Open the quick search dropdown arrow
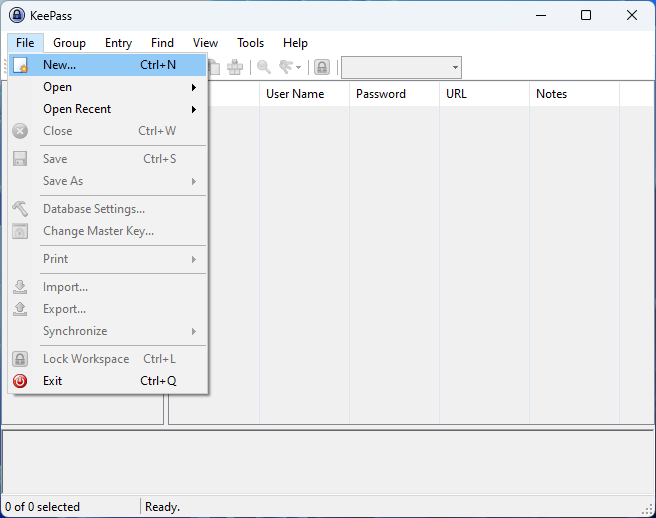656x518 pixels. click(x=455, y=67)
